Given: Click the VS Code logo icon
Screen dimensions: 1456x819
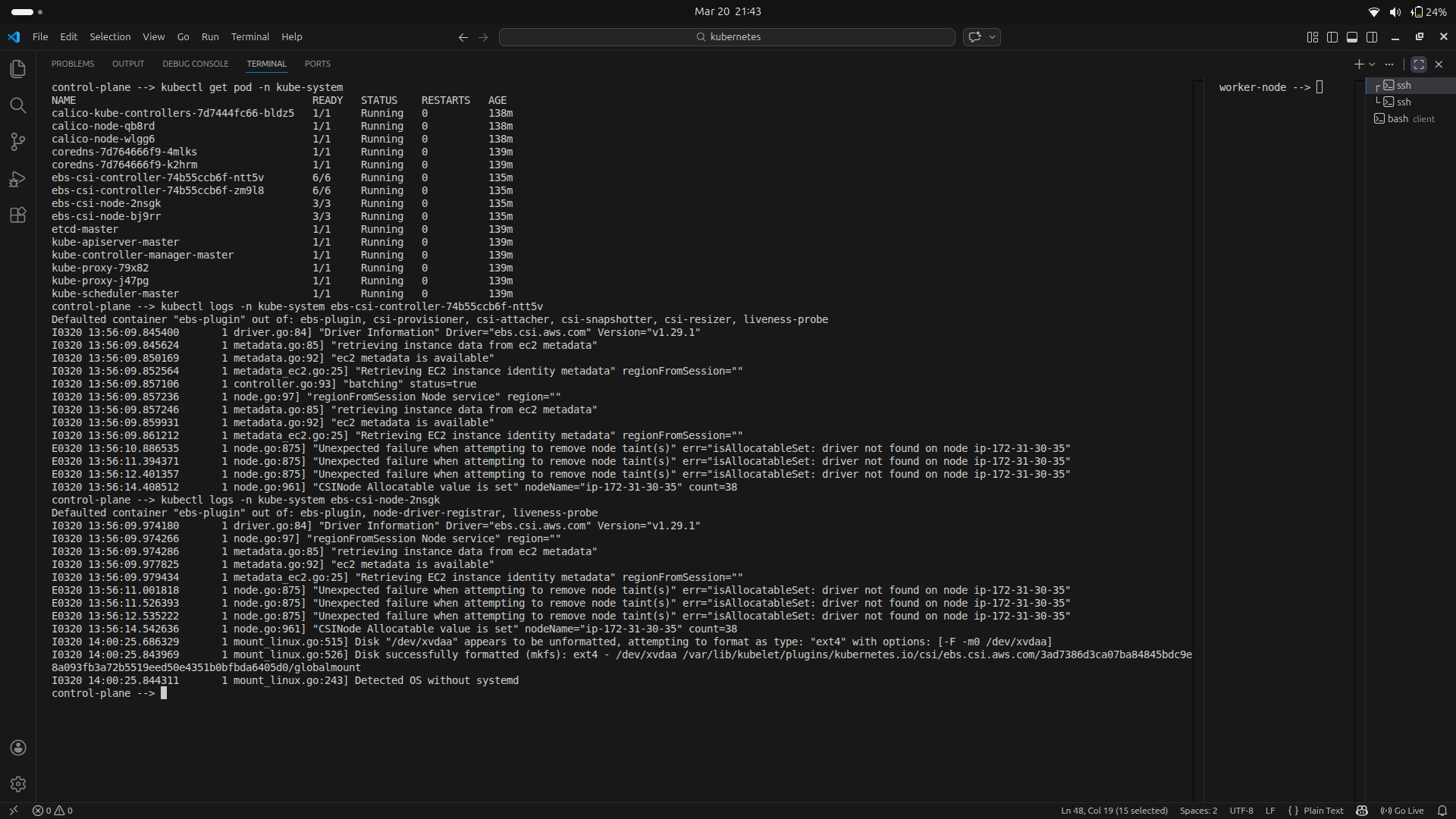Looking at the screenshot, I should click(x=14, y=36).
